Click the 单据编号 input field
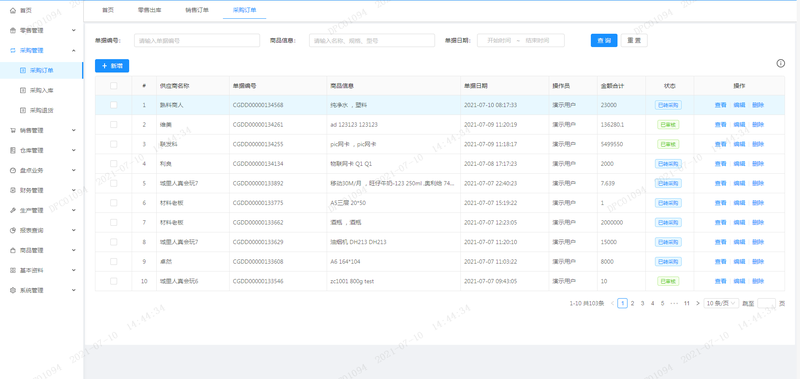The image size is (800, 379). pos(197,40)
